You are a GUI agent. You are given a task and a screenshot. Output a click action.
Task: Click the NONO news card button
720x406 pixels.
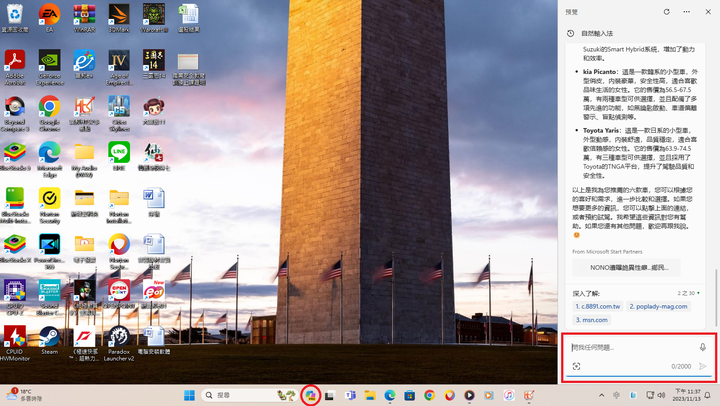pyautogui.click(x=626, y=267)
